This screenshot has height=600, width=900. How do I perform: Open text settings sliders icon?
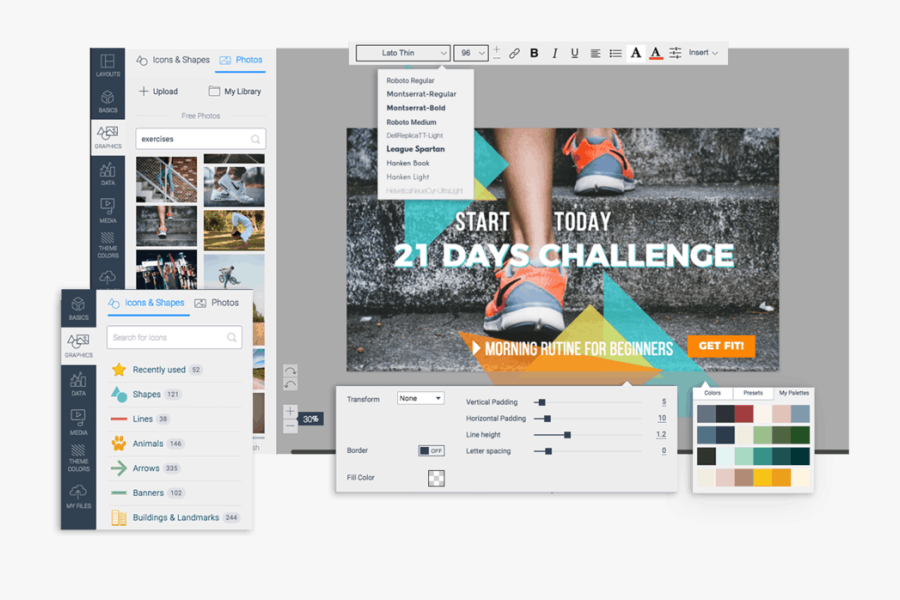click(x=675, y=53)
